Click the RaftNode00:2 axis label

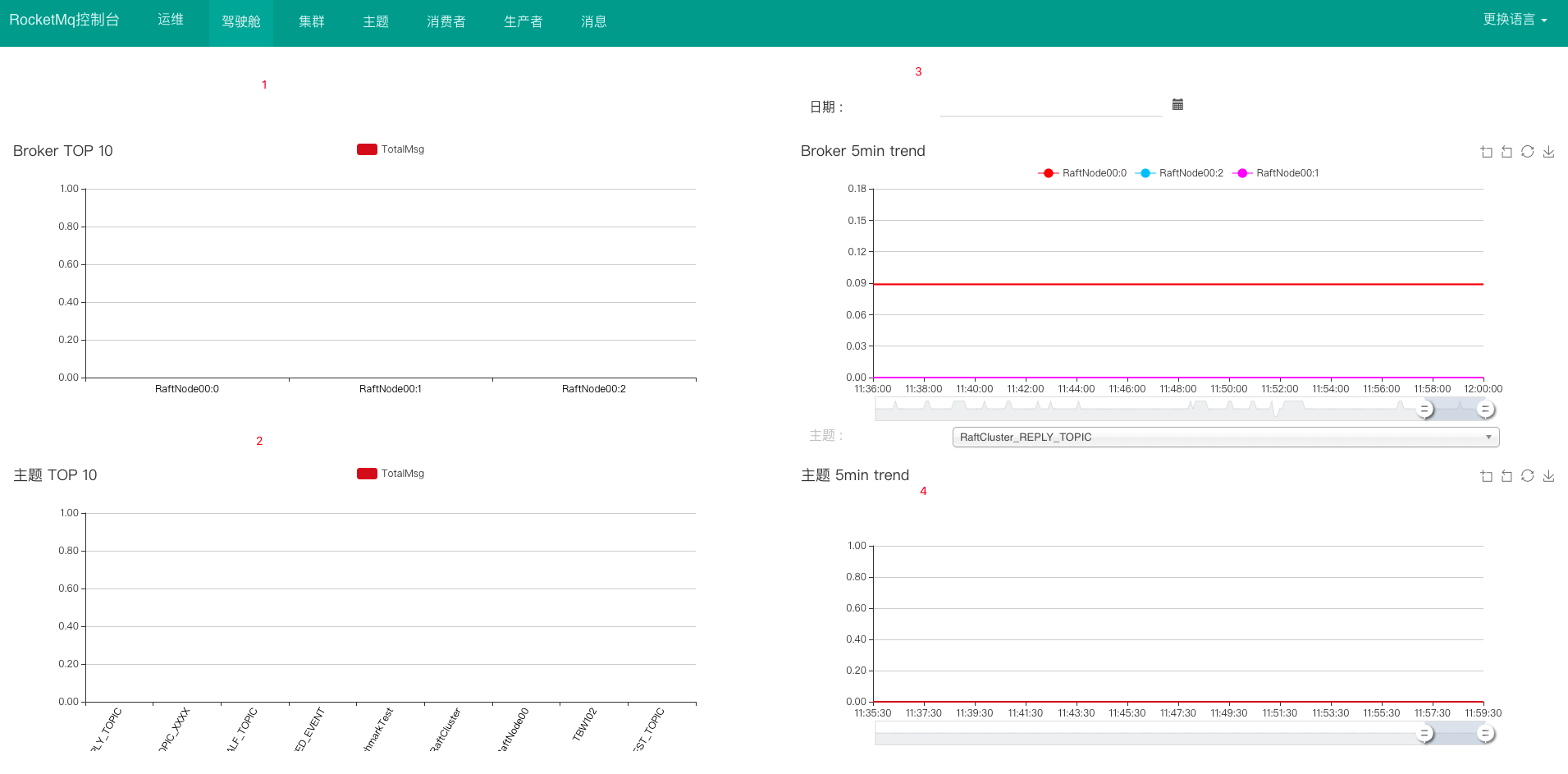(x=594, y=389)
